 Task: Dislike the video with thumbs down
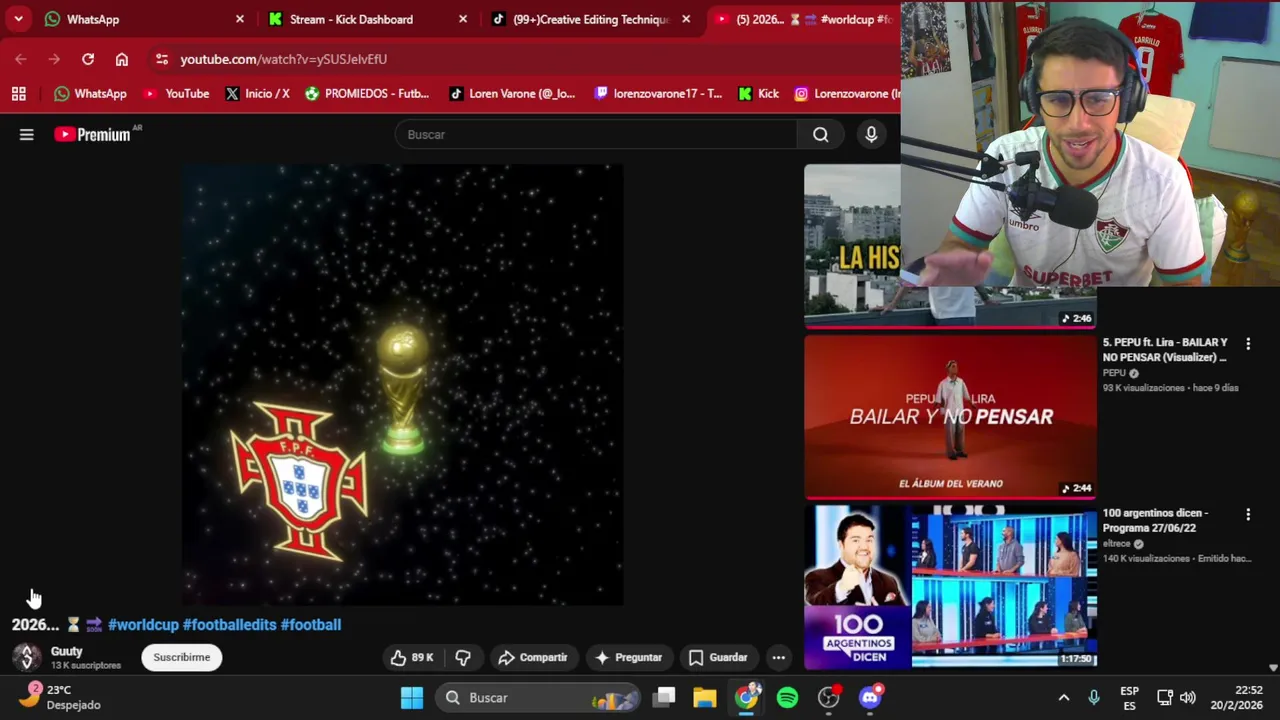[x=463, y=657]
